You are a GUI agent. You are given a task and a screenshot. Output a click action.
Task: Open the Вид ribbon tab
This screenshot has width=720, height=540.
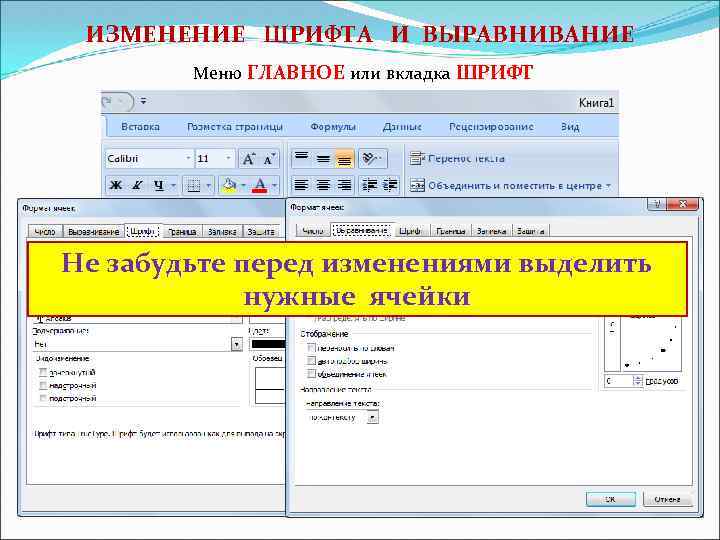point(570,127)
